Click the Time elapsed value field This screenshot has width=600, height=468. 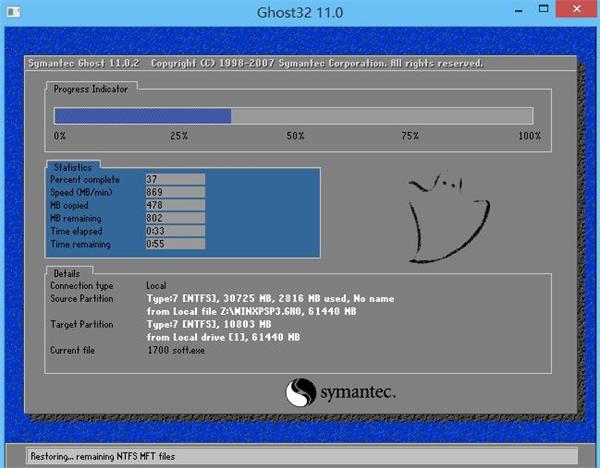click(174, 231)
